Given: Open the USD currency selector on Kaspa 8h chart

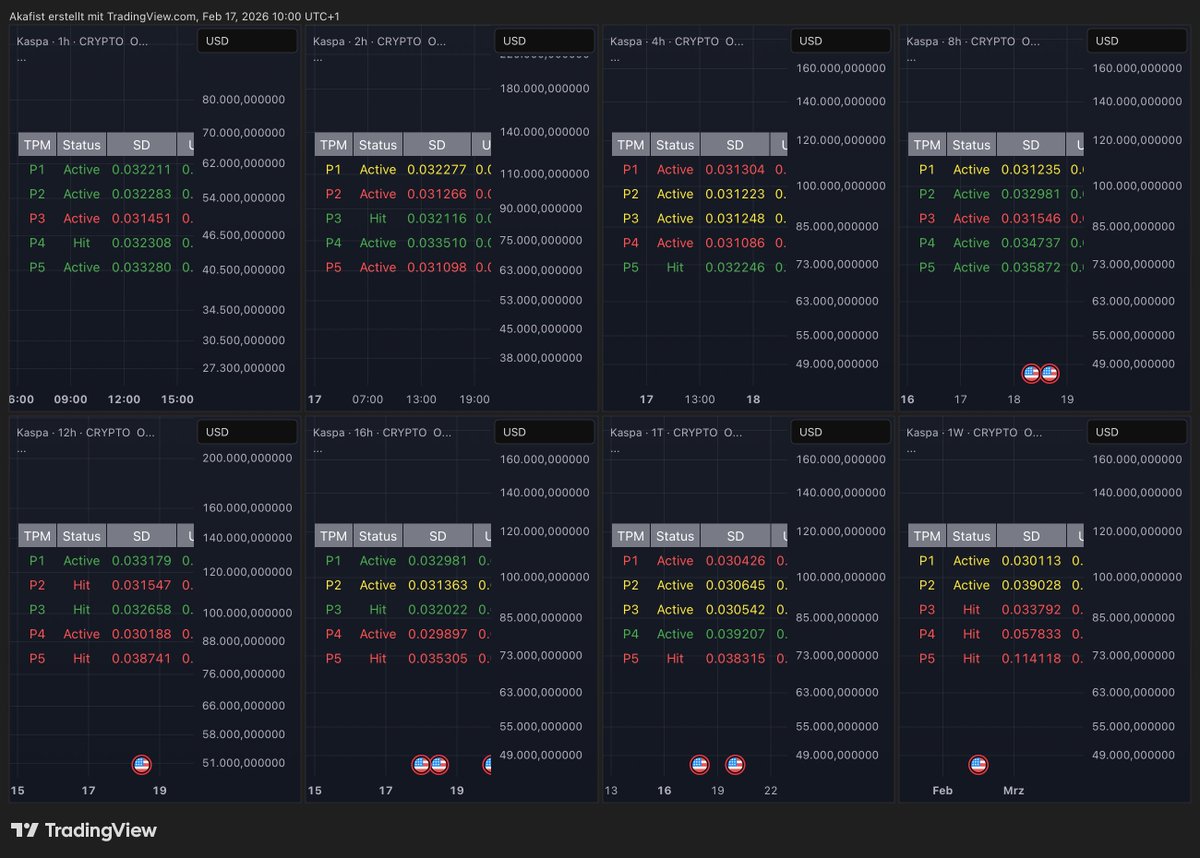Looking at the screenshot, I should pos(1137,41).
